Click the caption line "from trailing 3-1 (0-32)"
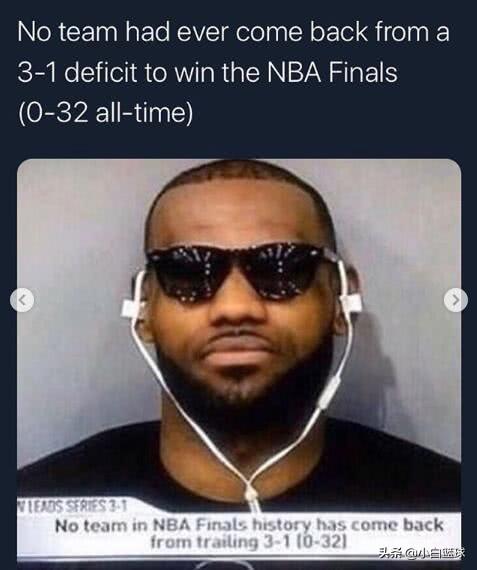 (248, 542)
